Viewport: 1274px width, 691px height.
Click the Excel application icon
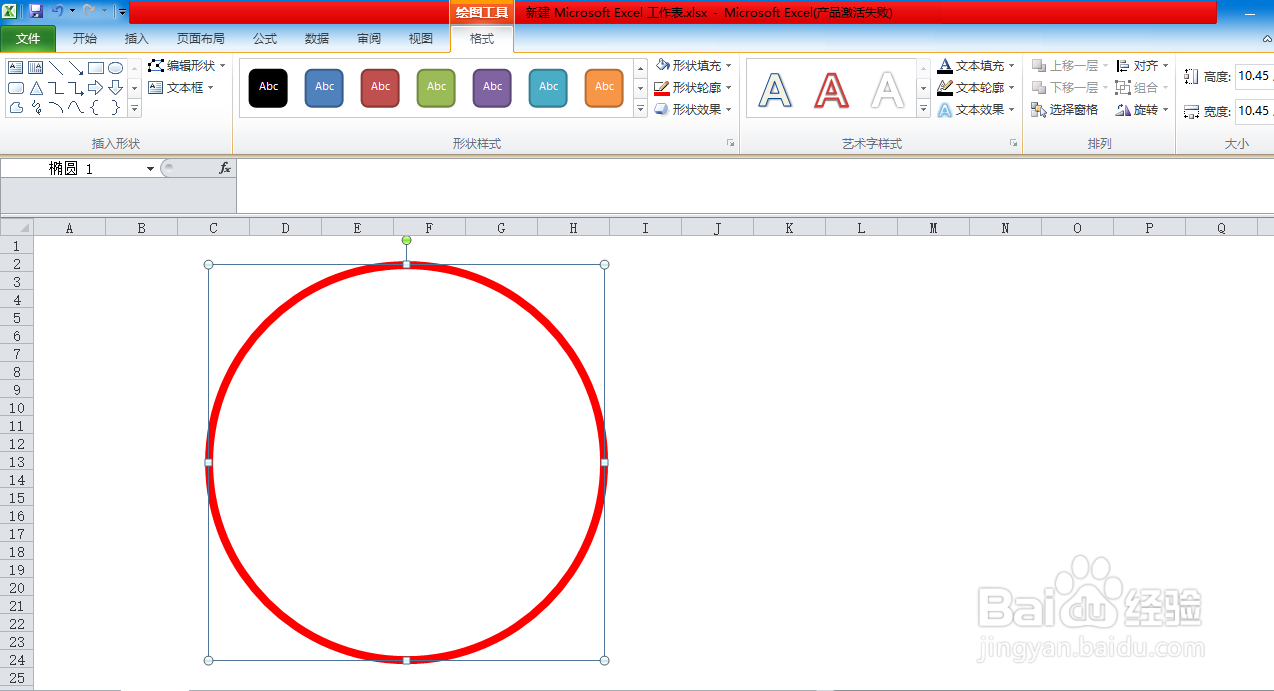point(10,11)
